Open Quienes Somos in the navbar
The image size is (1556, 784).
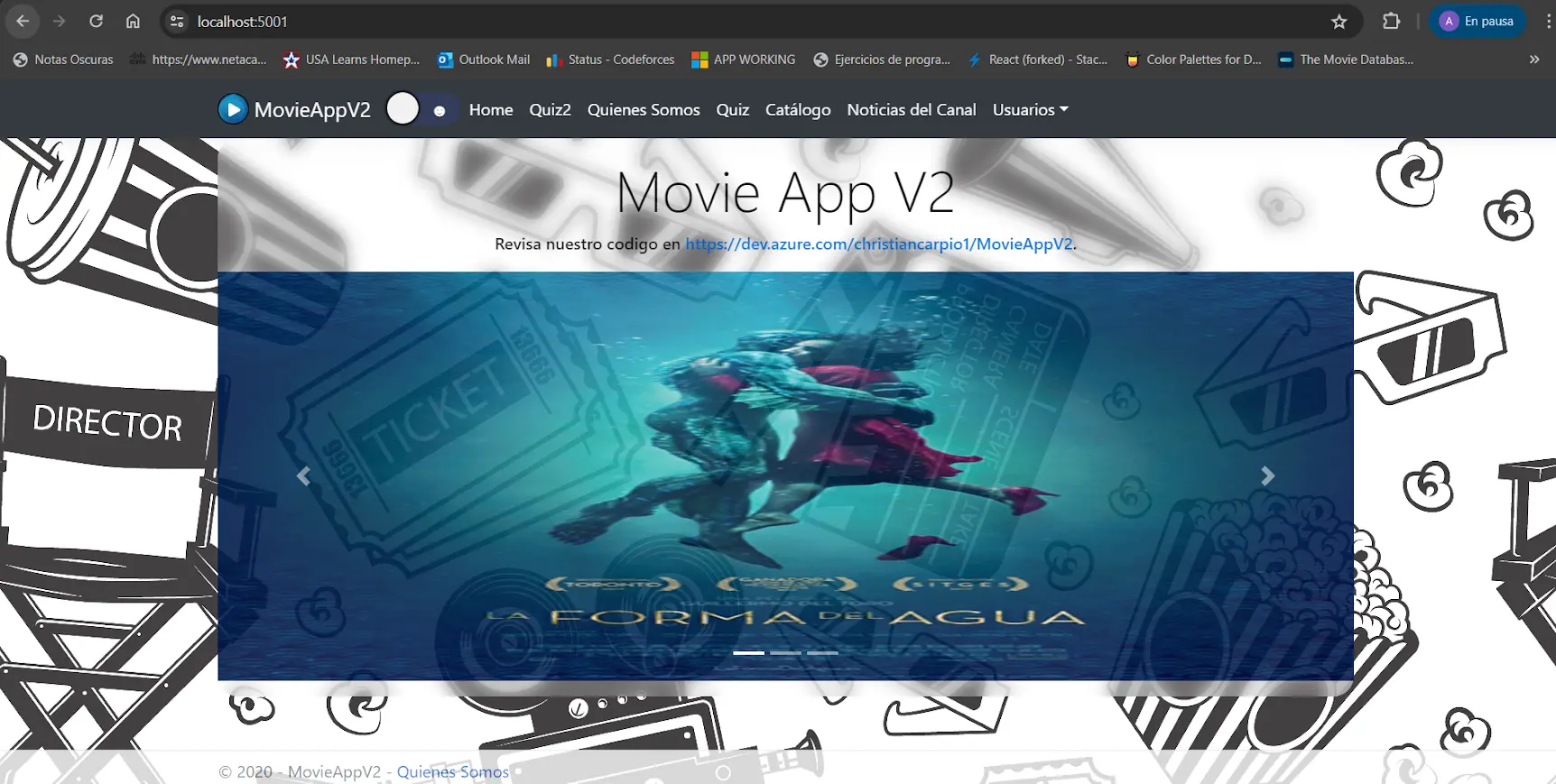(x=644, y=110)
